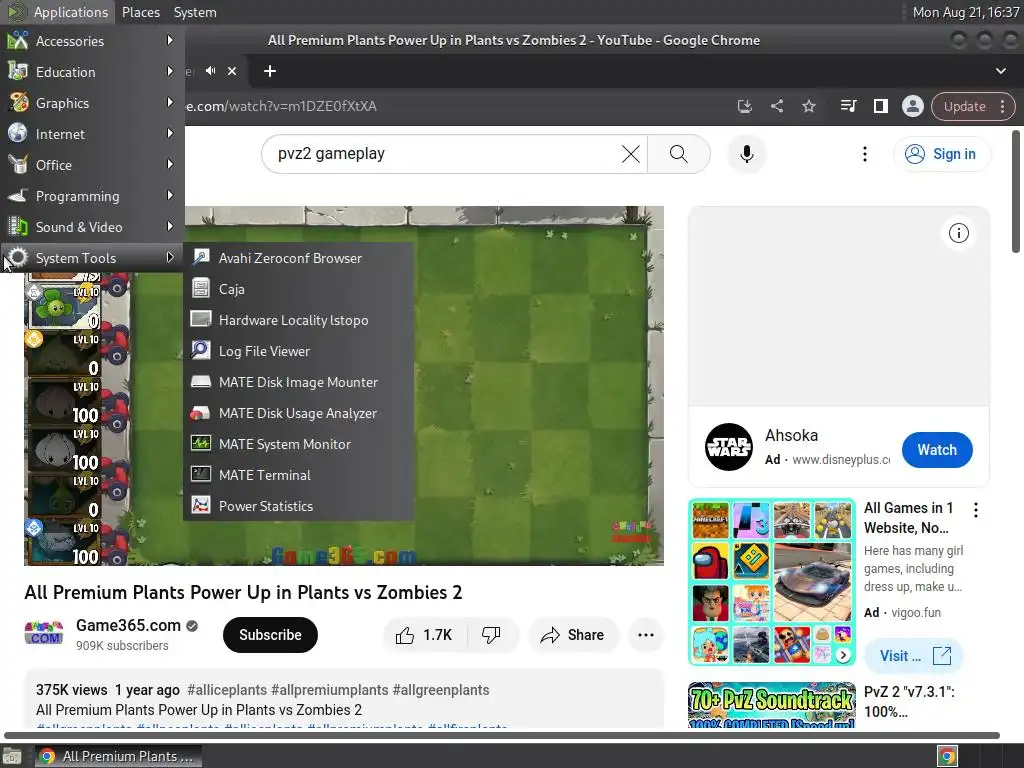Click the share page icon in address bar
Viewport: 1024px width, 768px height.
coord(776,106)
